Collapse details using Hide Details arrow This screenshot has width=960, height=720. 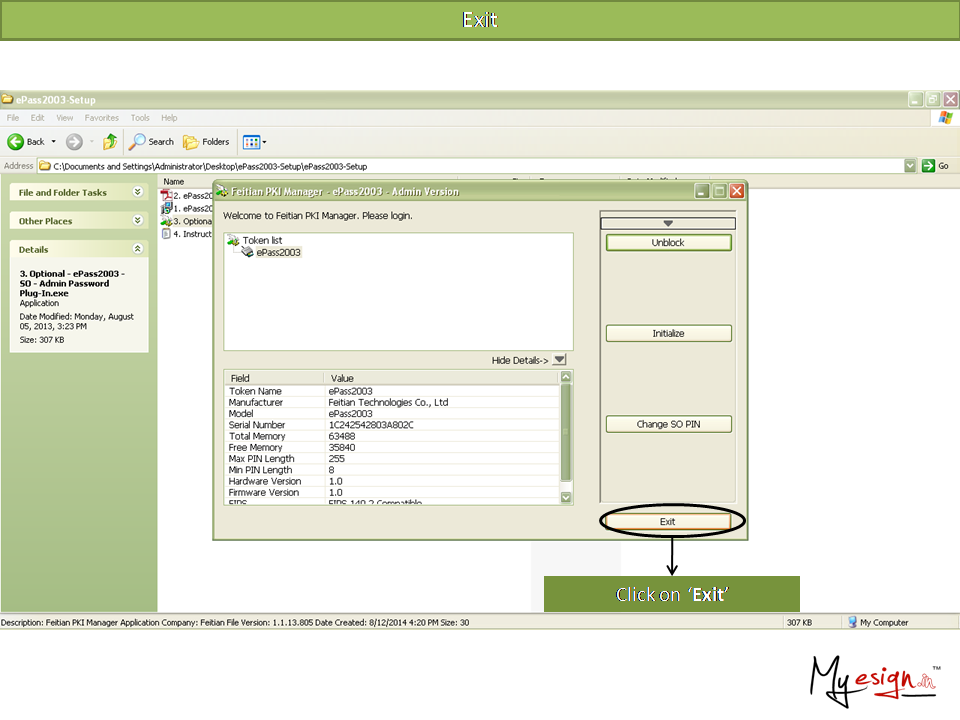tap(559, 360)
